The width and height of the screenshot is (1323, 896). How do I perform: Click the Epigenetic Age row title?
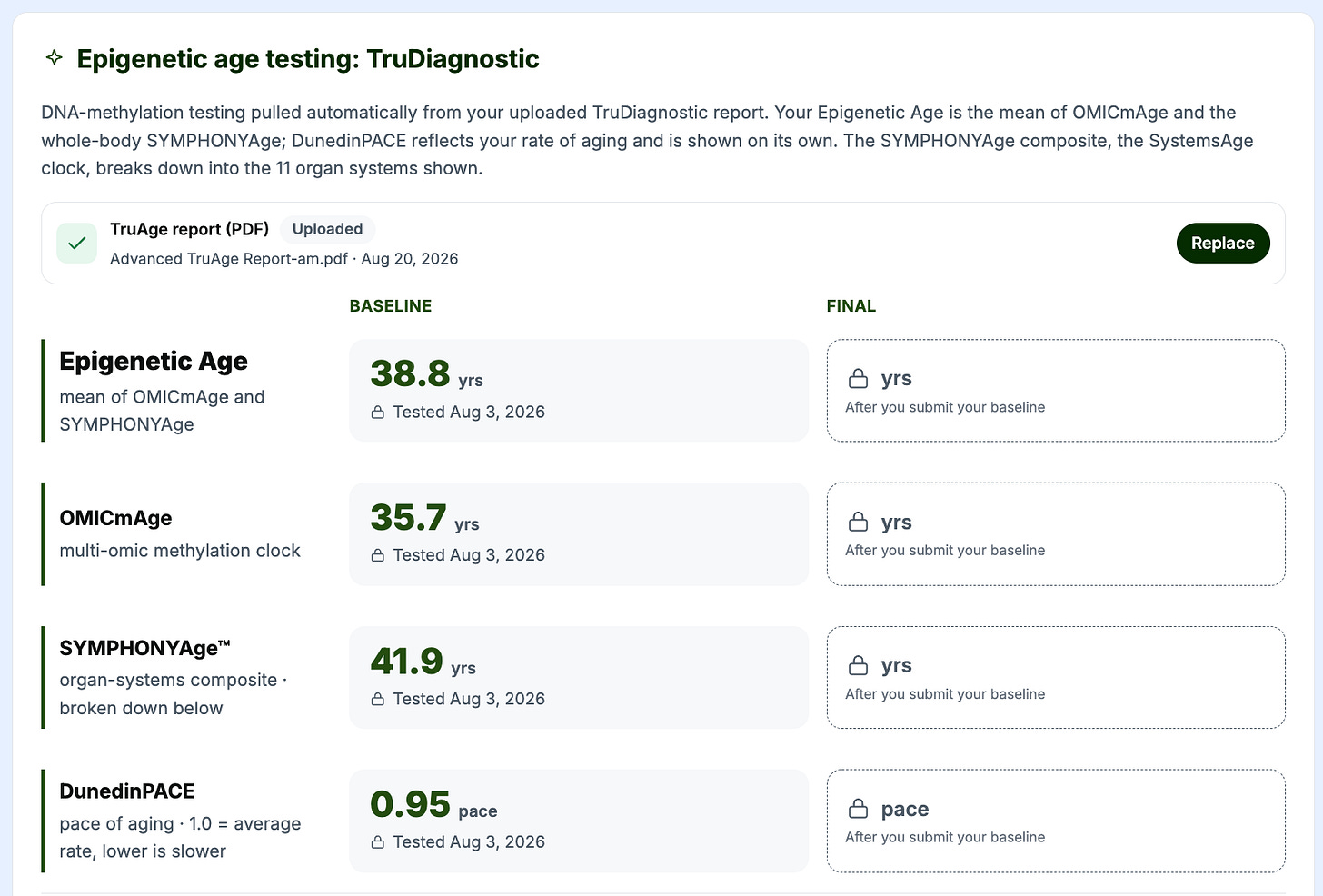tap(154, 362)
